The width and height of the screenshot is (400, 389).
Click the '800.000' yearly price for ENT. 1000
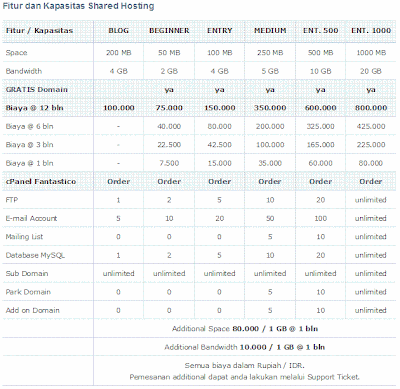coord(371,108)
